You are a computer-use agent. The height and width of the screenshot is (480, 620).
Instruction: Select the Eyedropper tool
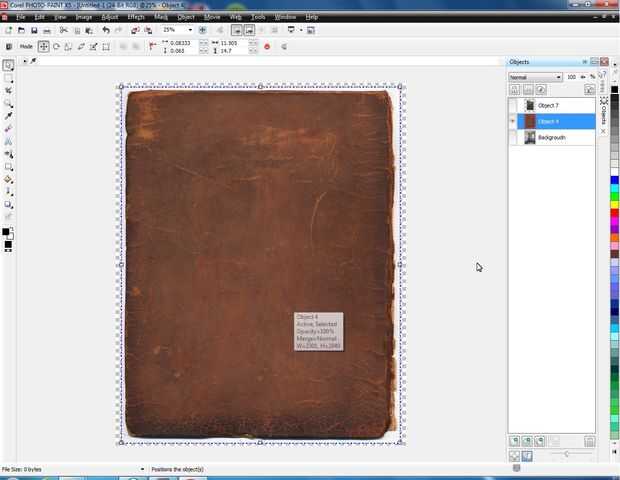pos(8,116)
